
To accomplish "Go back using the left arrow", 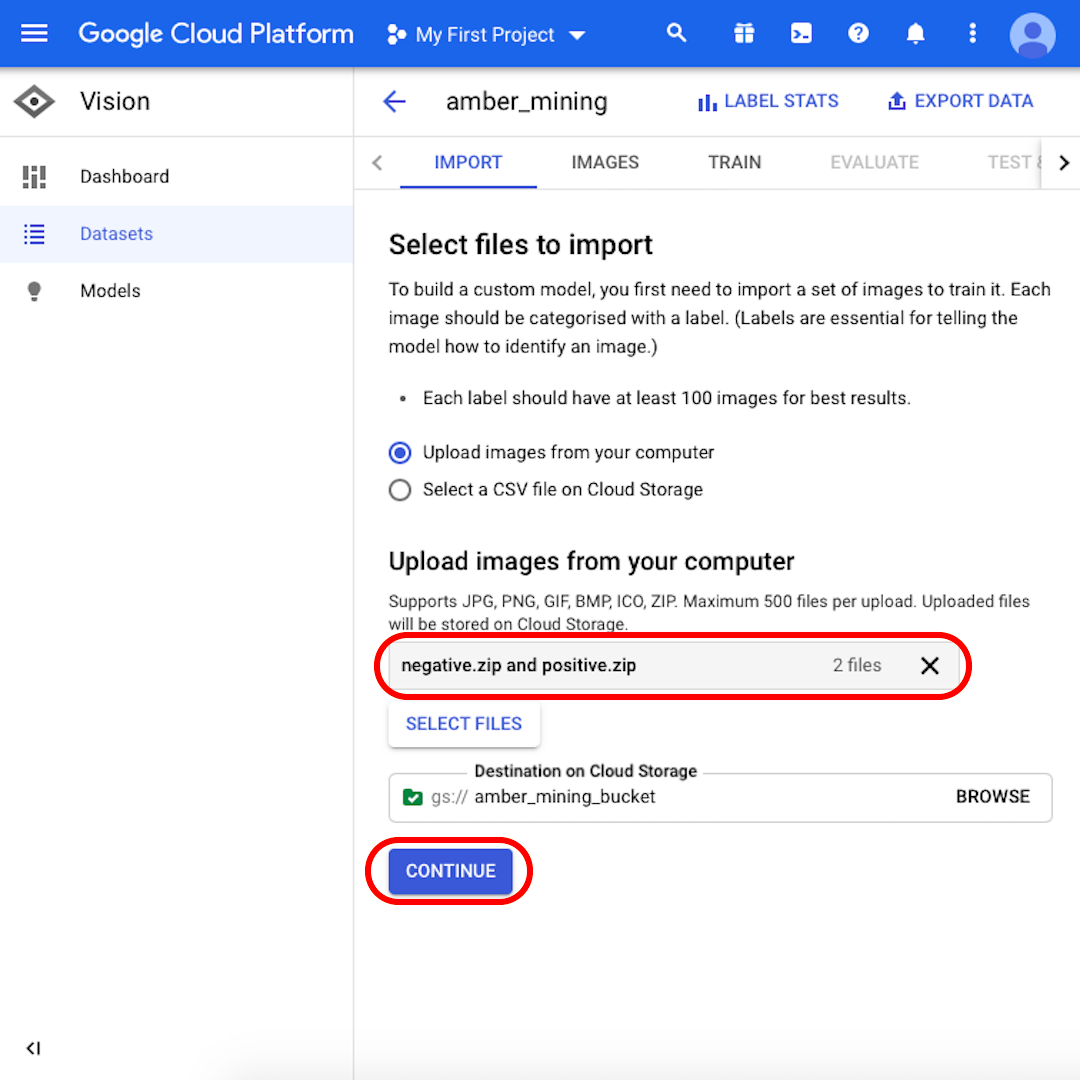I will [x=395, y=101].
